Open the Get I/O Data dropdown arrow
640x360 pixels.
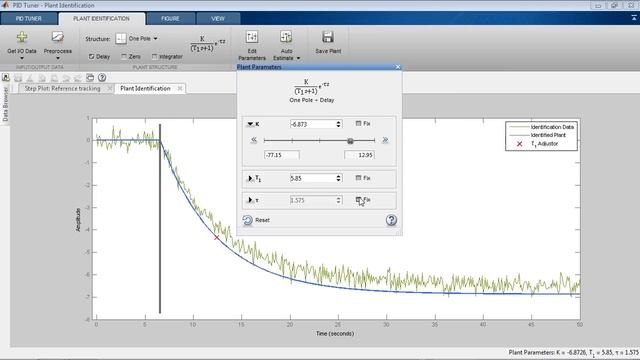click(x=22, y=58)
